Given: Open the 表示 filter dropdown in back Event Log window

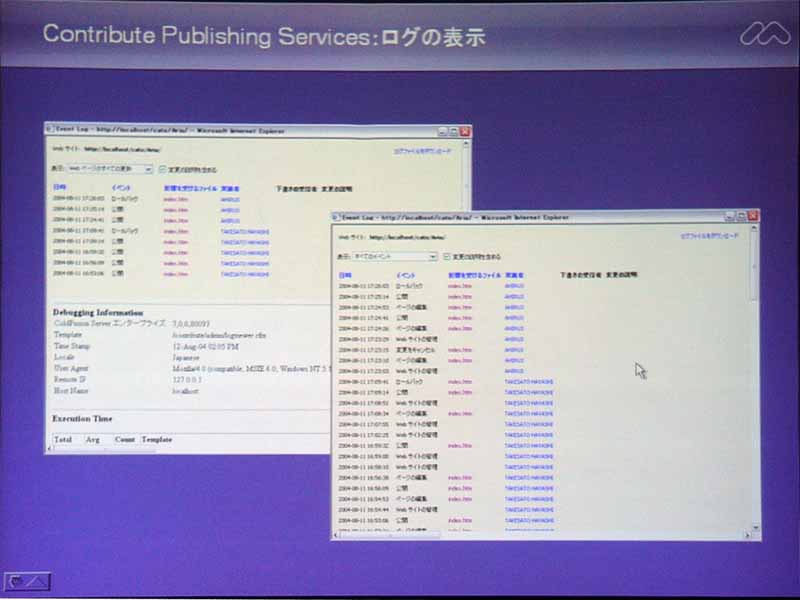Looking at the screenshot, I should [x=109, y=169].
